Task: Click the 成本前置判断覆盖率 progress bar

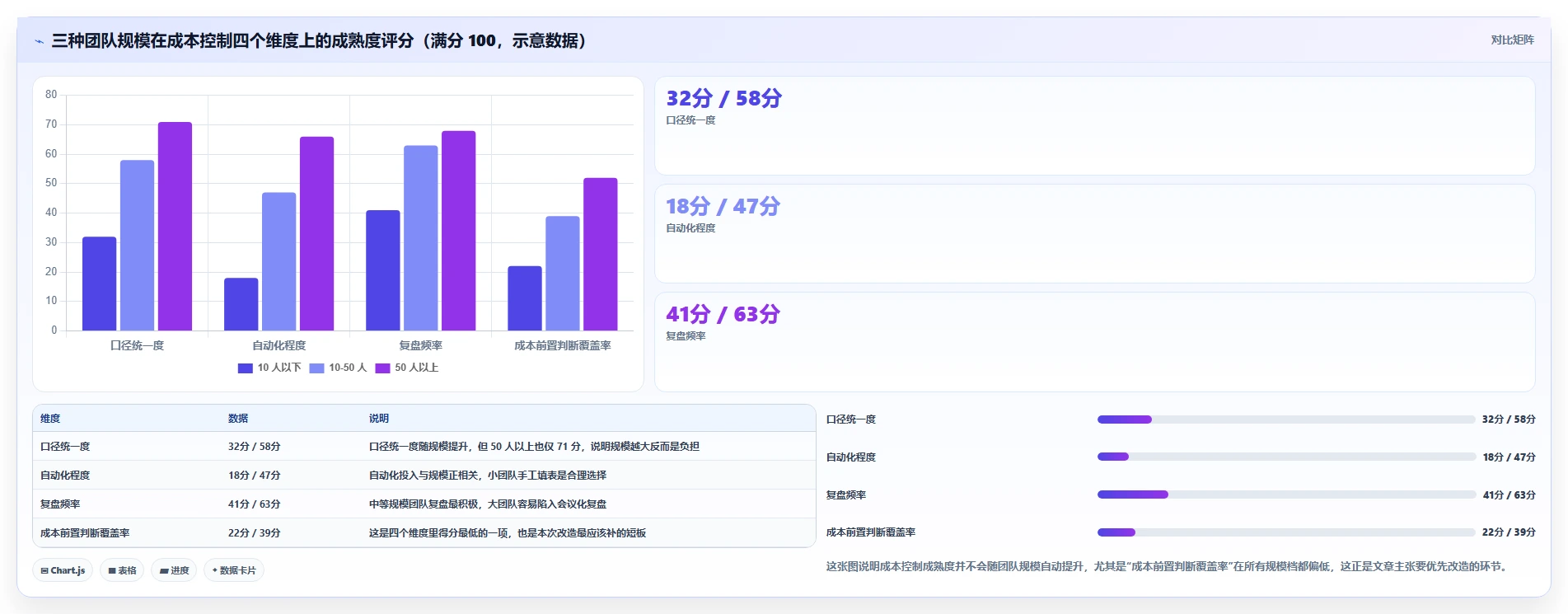Action: point(1286,532)
